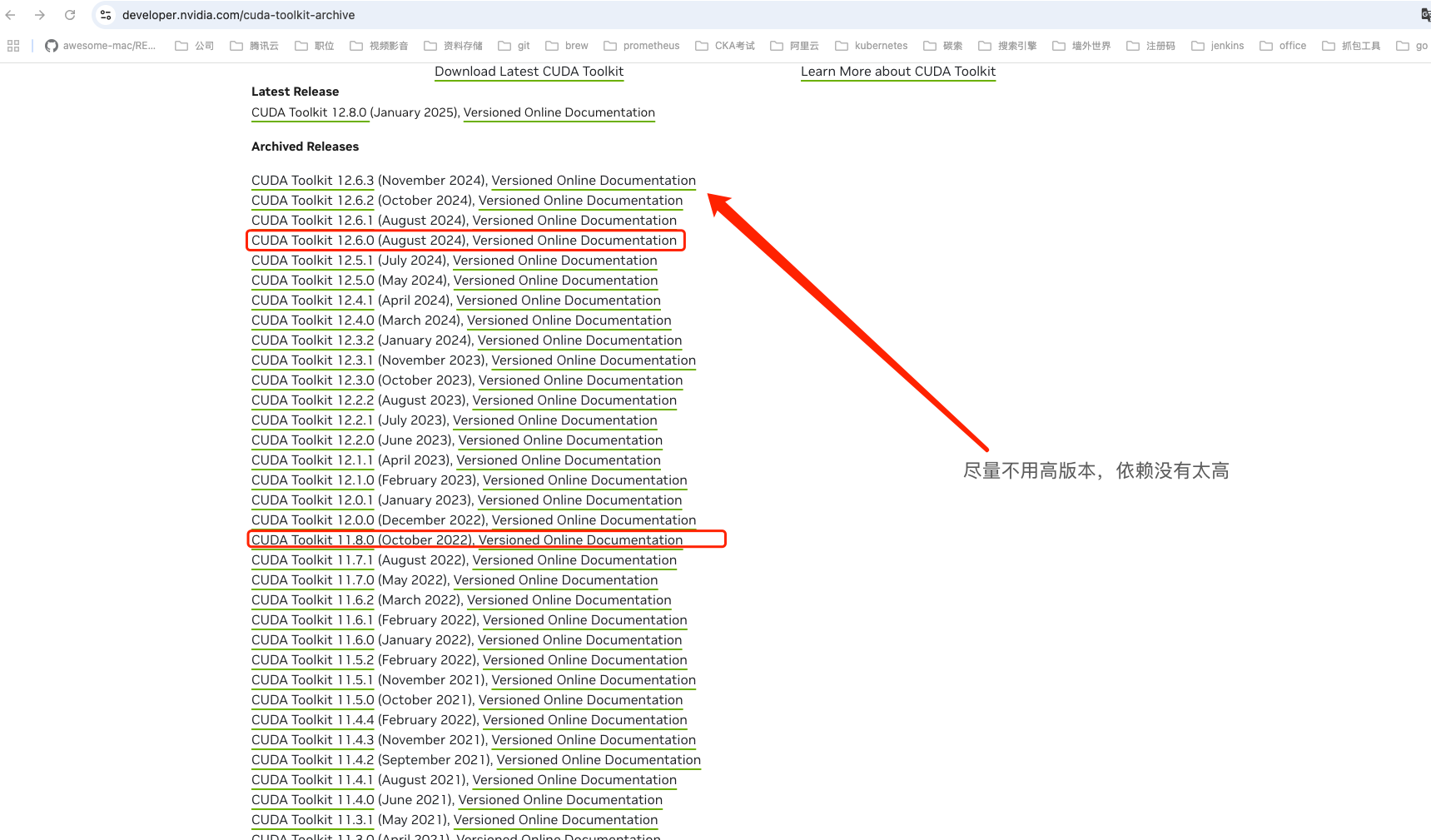
Task: Open CUDA Toolkit 12.1.0 link
Action: pyautogui.click(x=313, y=480)
